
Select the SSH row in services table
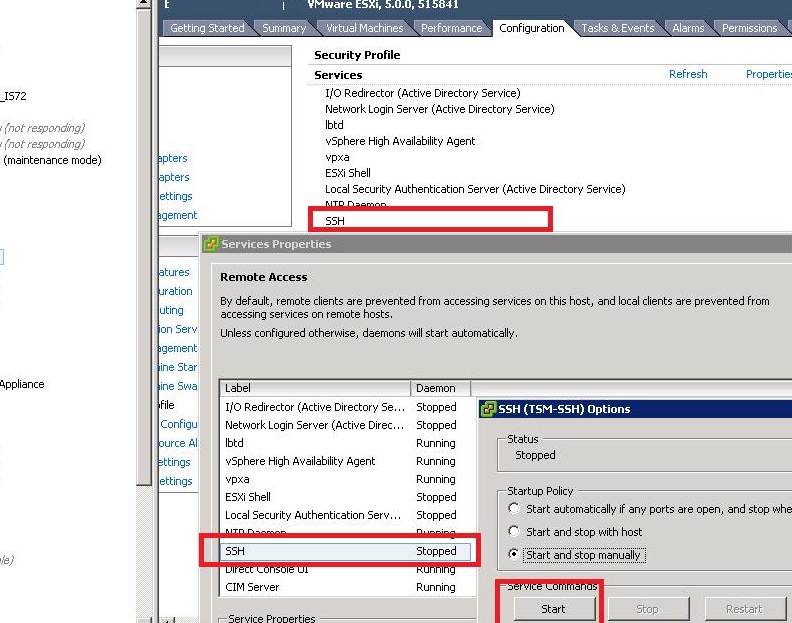(x=345, y=551)
